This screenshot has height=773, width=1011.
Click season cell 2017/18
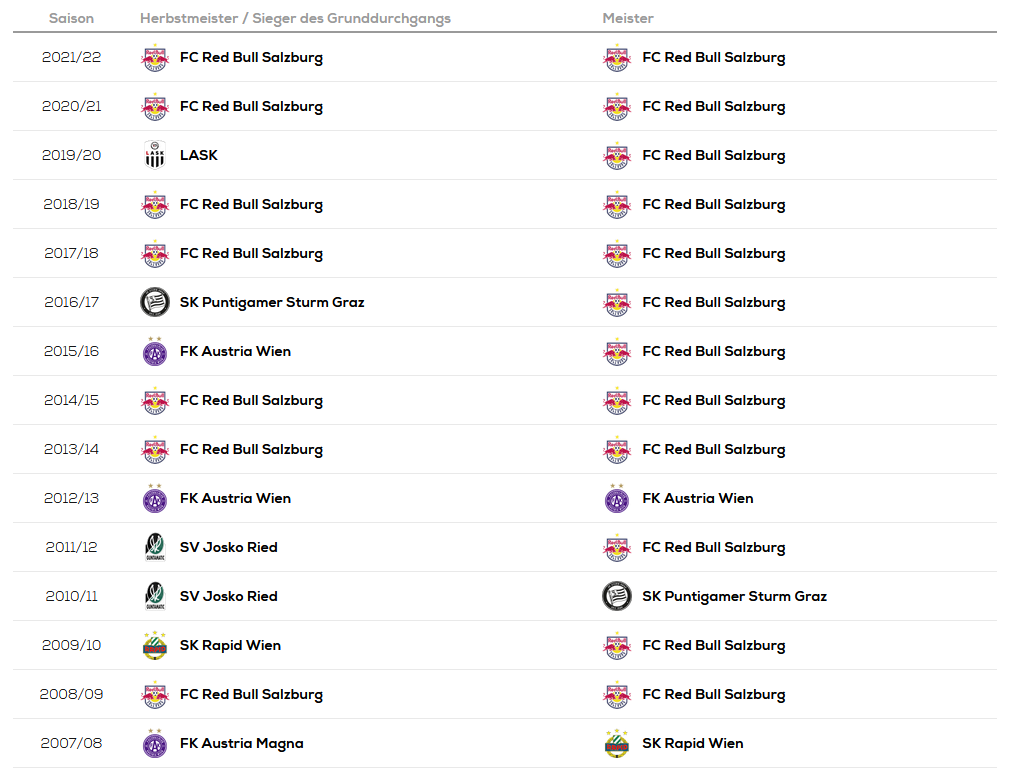(x=72, y=253)
